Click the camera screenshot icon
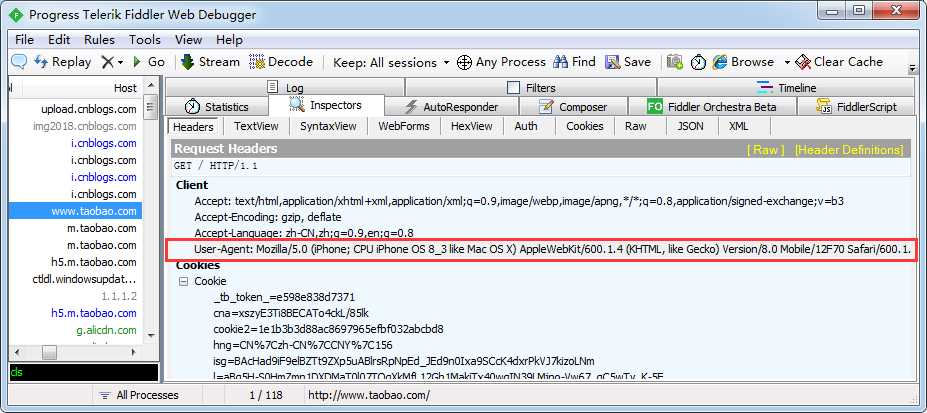The width and height of the screenshot is (927, 413). tap(675, 62)
